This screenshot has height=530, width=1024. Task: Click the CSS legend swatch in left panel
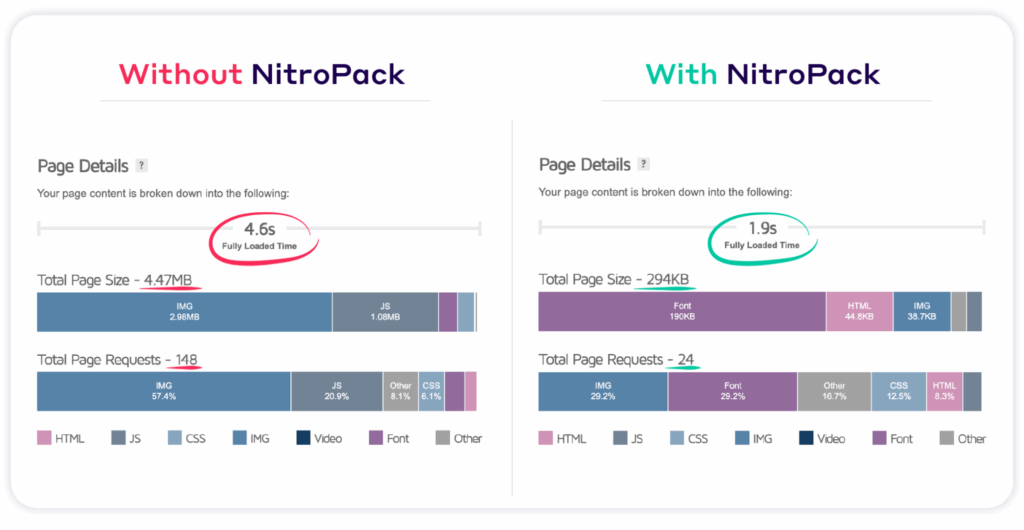click(x=174, y=438)
